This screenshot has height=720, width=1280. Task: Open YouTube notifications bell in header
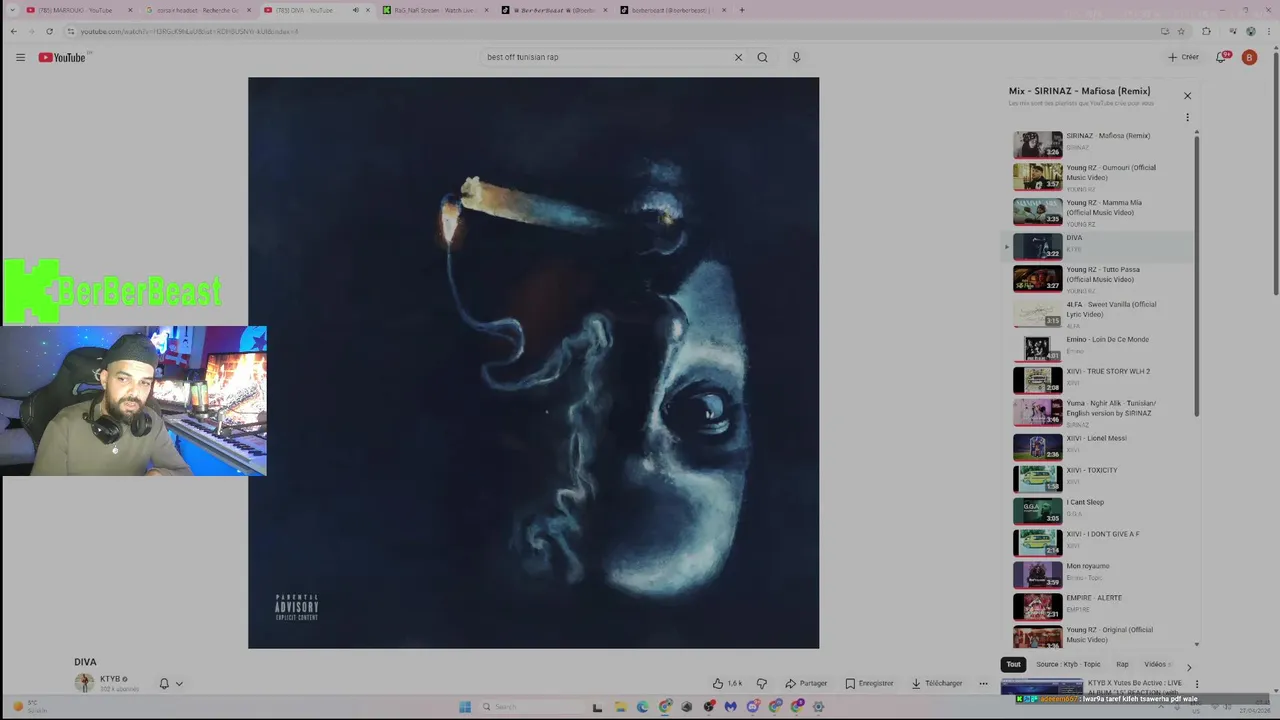pyautogui.click(x=1221, y=57)
